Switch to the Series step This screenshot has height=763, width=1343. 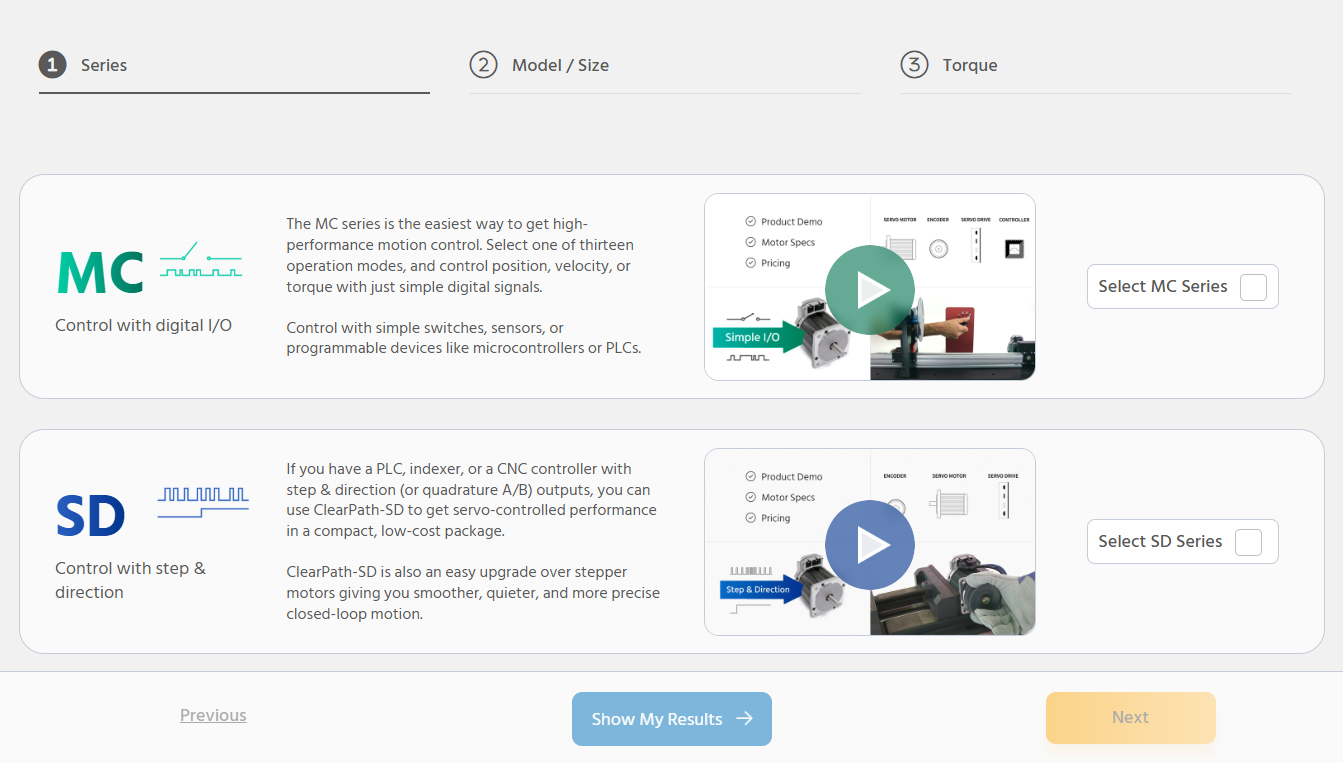103,65
